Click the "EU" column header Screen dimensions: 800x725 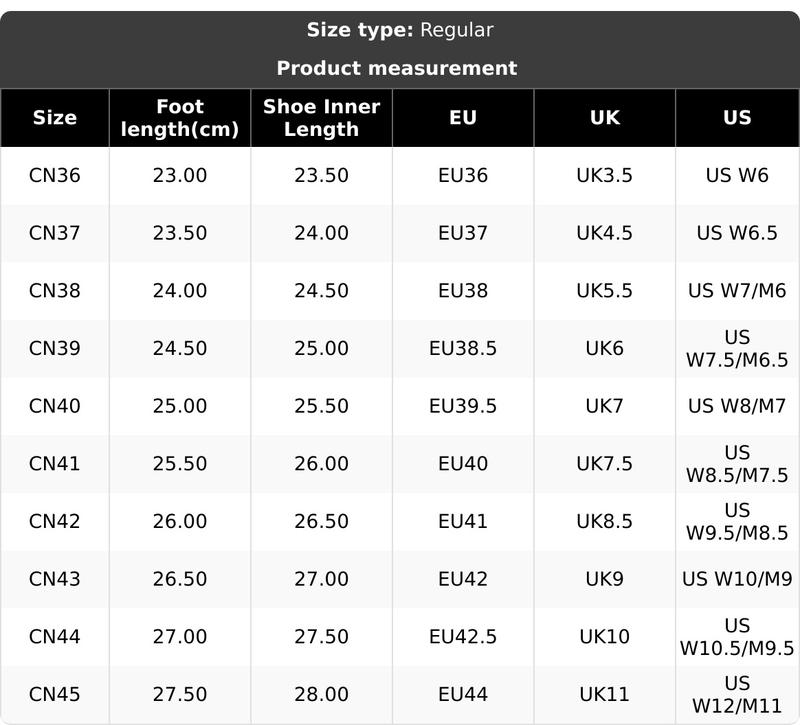coord(463,117)
